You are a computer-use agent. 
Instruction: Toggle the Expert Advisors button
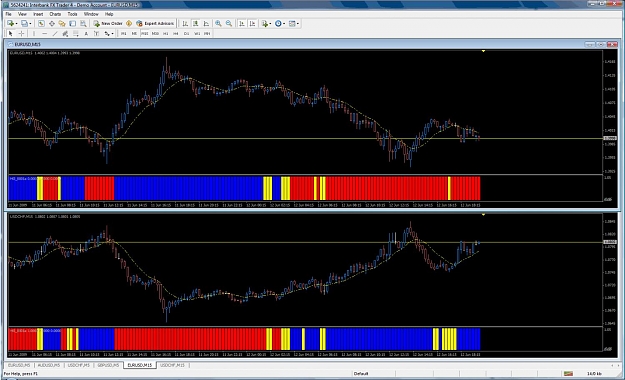155,24
